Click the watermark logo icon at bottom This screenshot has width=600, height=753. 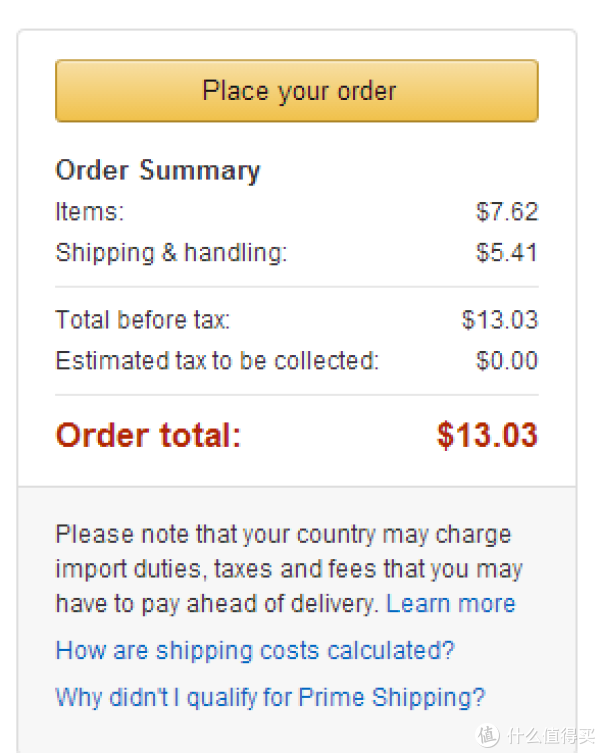488,735
